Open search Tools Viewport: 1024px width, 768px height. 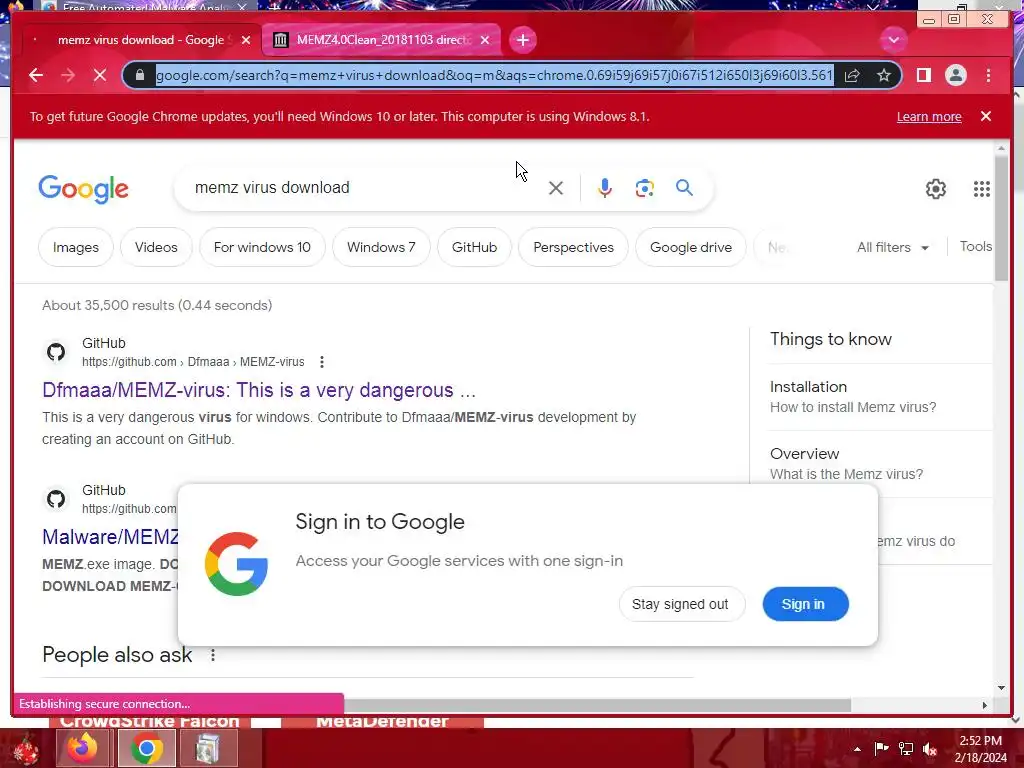pyautogui.click(x=976, y=246)
